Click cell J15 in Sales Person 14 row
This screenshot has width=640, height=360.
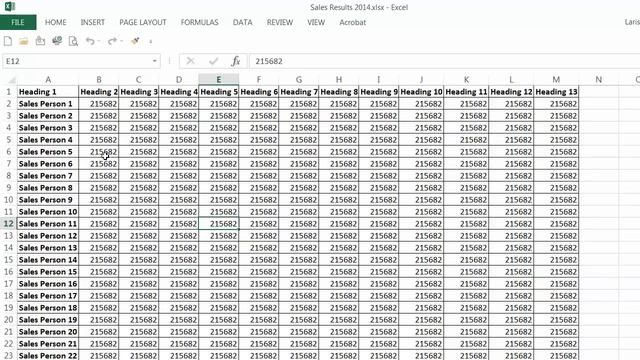[421, 260]
